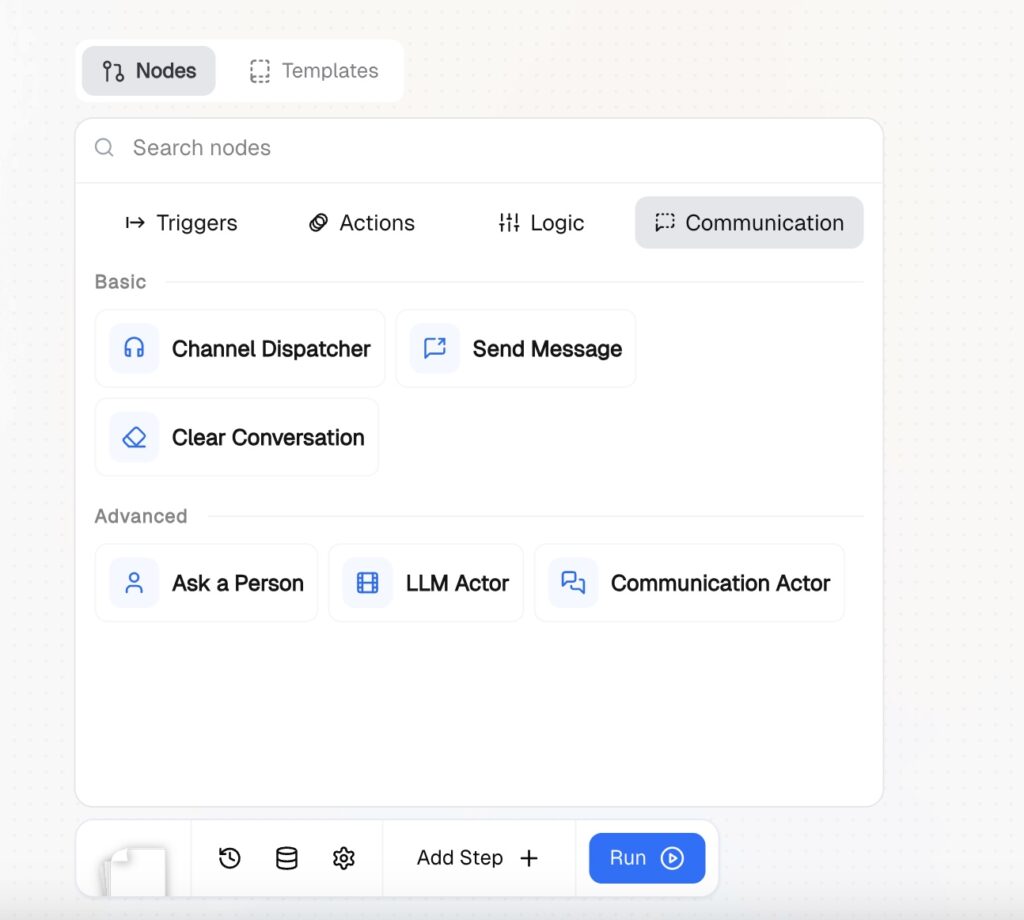Switch to the Templates tab
The image size is (1024, 920).
(314, 71)
